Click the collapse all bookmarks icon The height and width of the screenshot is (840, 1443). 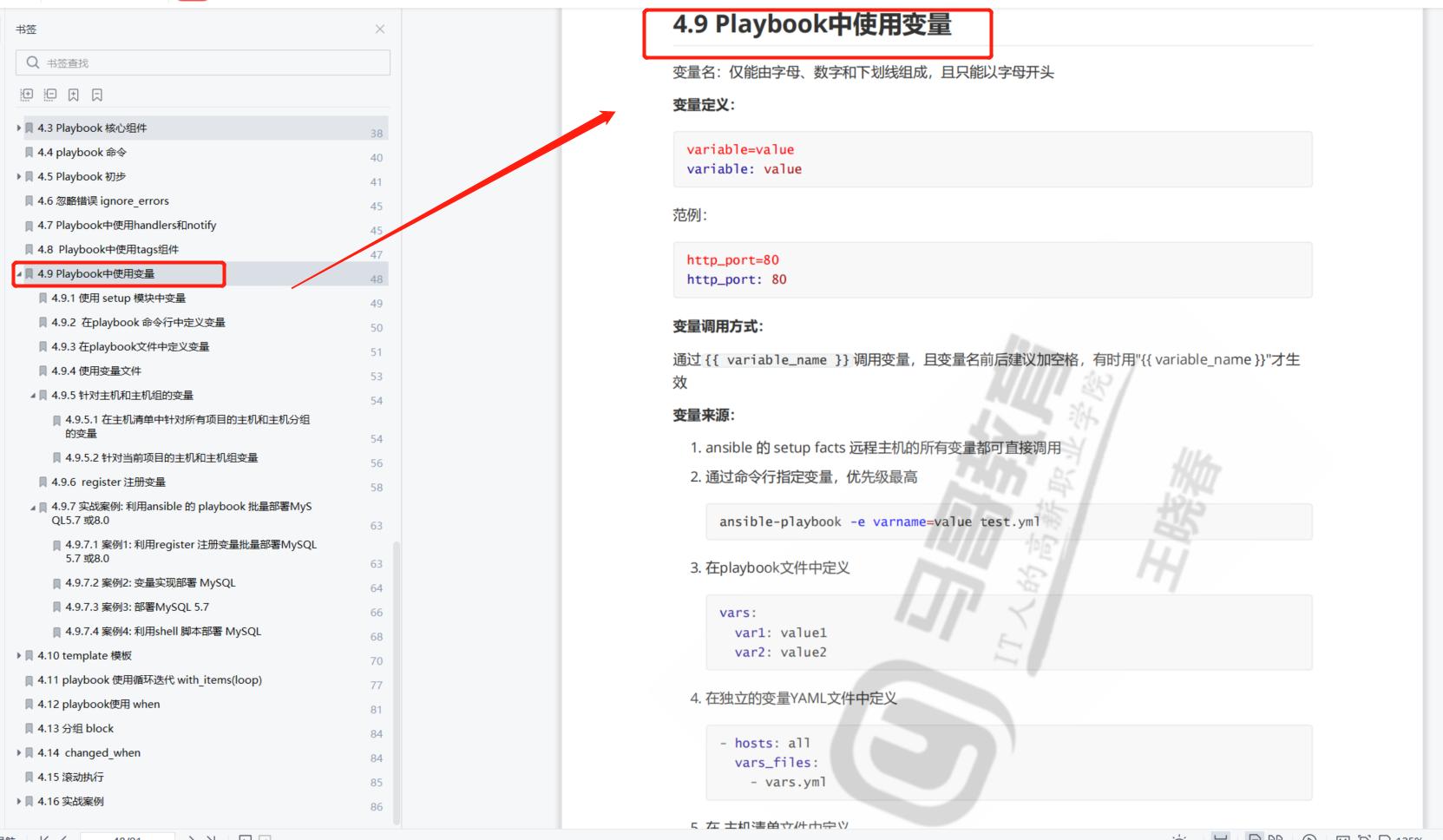pyautogui.click(x=50, y=95)
